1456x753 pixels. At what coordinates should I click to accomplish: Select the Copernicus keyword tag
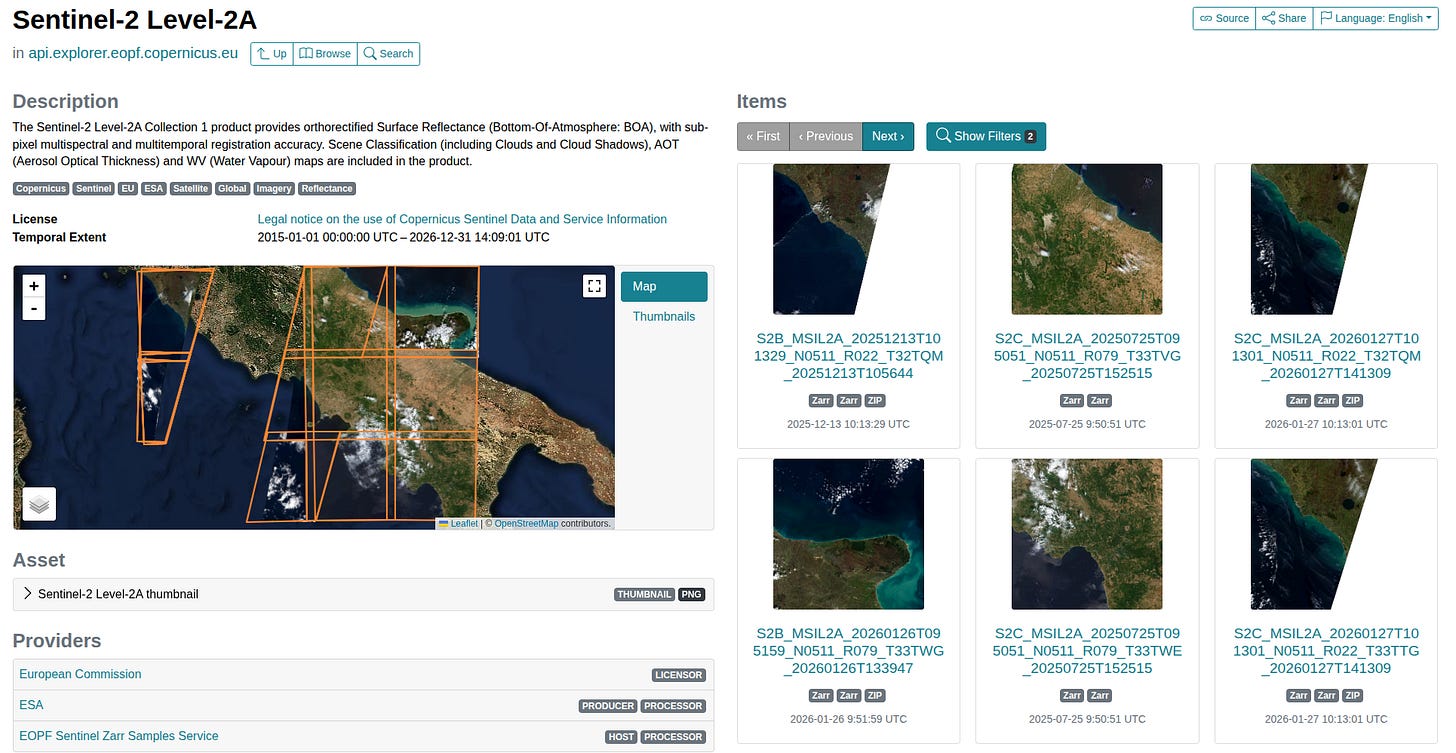pos(40,188)
